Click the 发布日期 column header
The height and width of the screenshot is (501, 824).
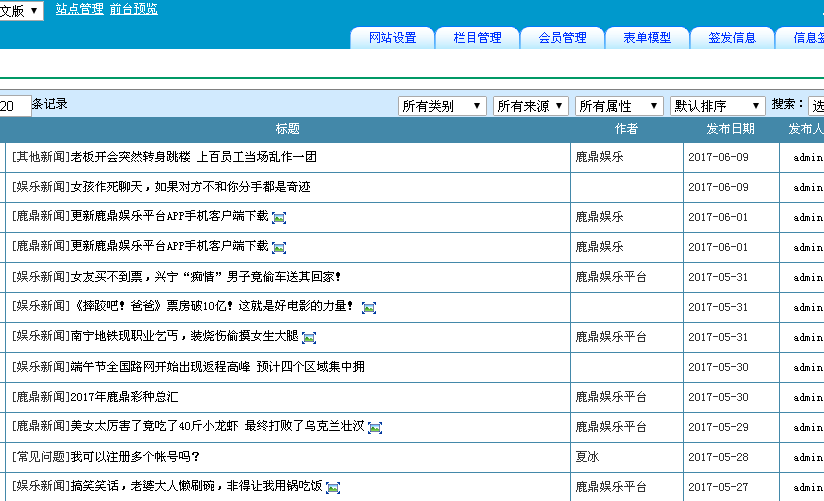[x=730, y=129]
